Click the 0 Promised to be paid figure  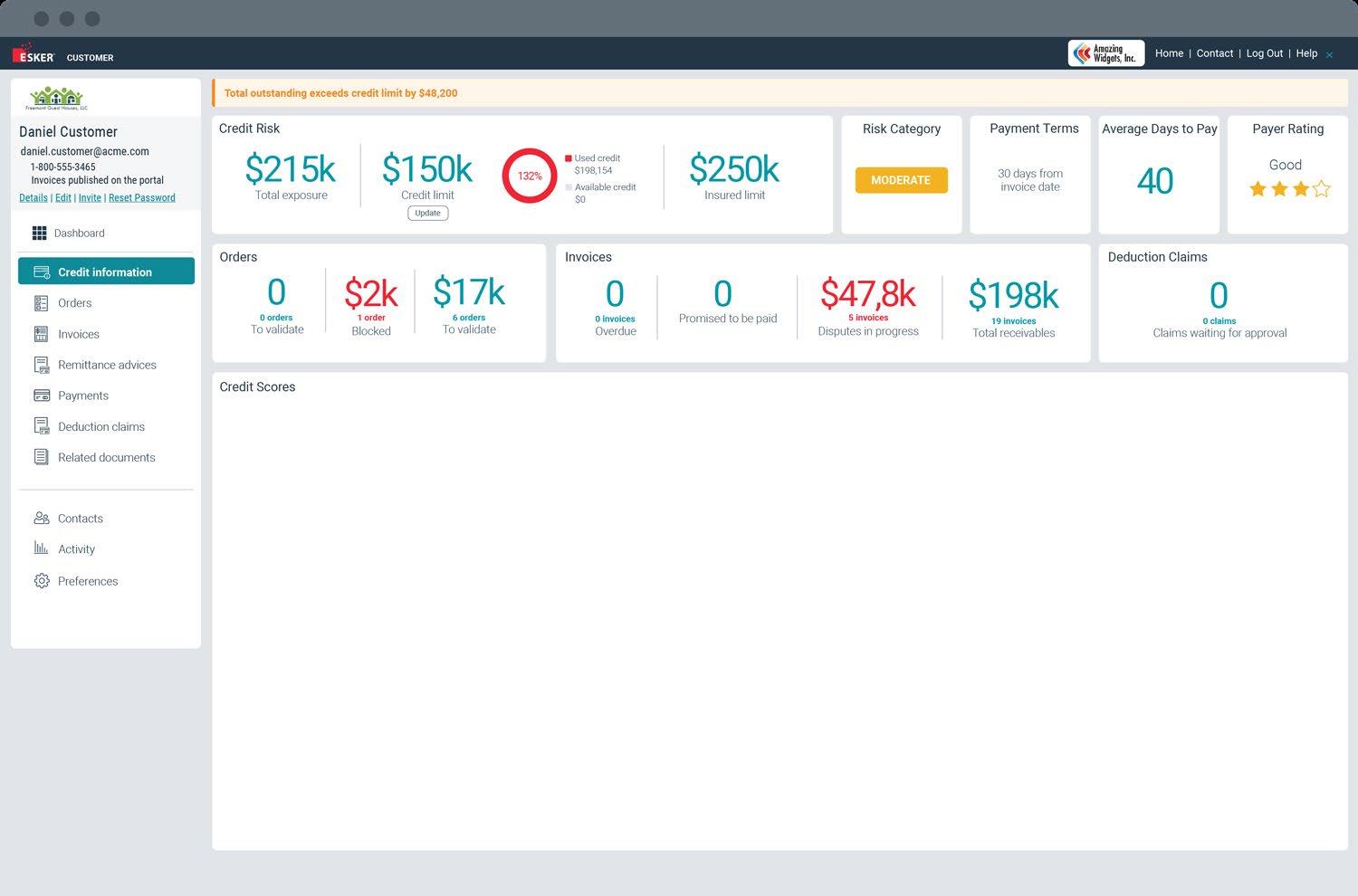coord(722,294)
